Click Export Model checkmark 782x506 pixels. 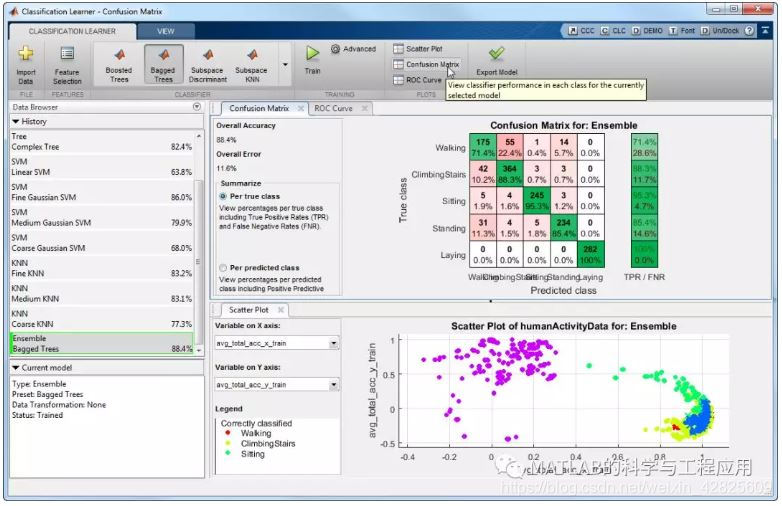tap(496, 53)
